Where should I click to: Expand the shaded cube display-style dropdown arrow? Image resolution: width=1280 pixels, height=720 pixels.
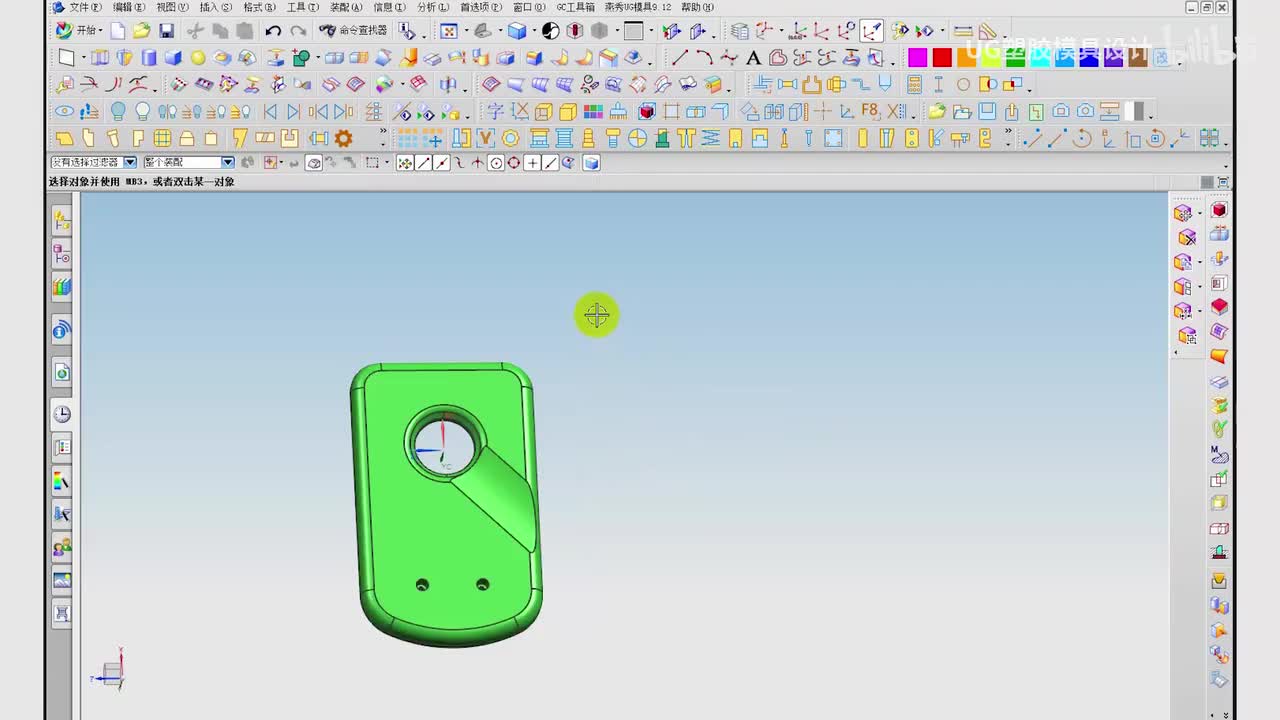(533, 32)
